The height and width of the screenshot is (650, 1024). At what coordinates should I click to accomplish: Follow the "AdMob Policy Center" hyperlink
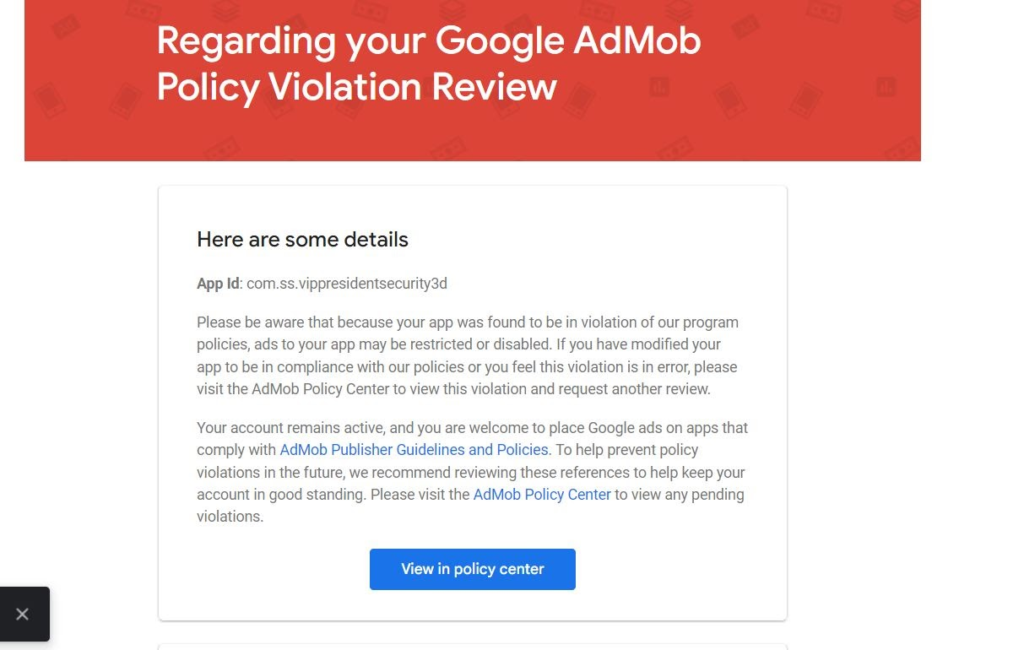coord(541,494)
